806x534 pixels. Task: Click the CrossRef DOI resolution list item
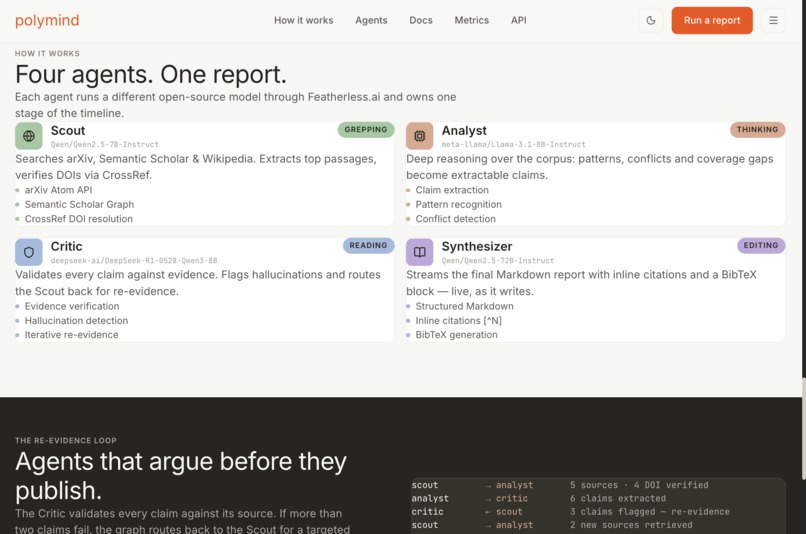click(79, 219)
